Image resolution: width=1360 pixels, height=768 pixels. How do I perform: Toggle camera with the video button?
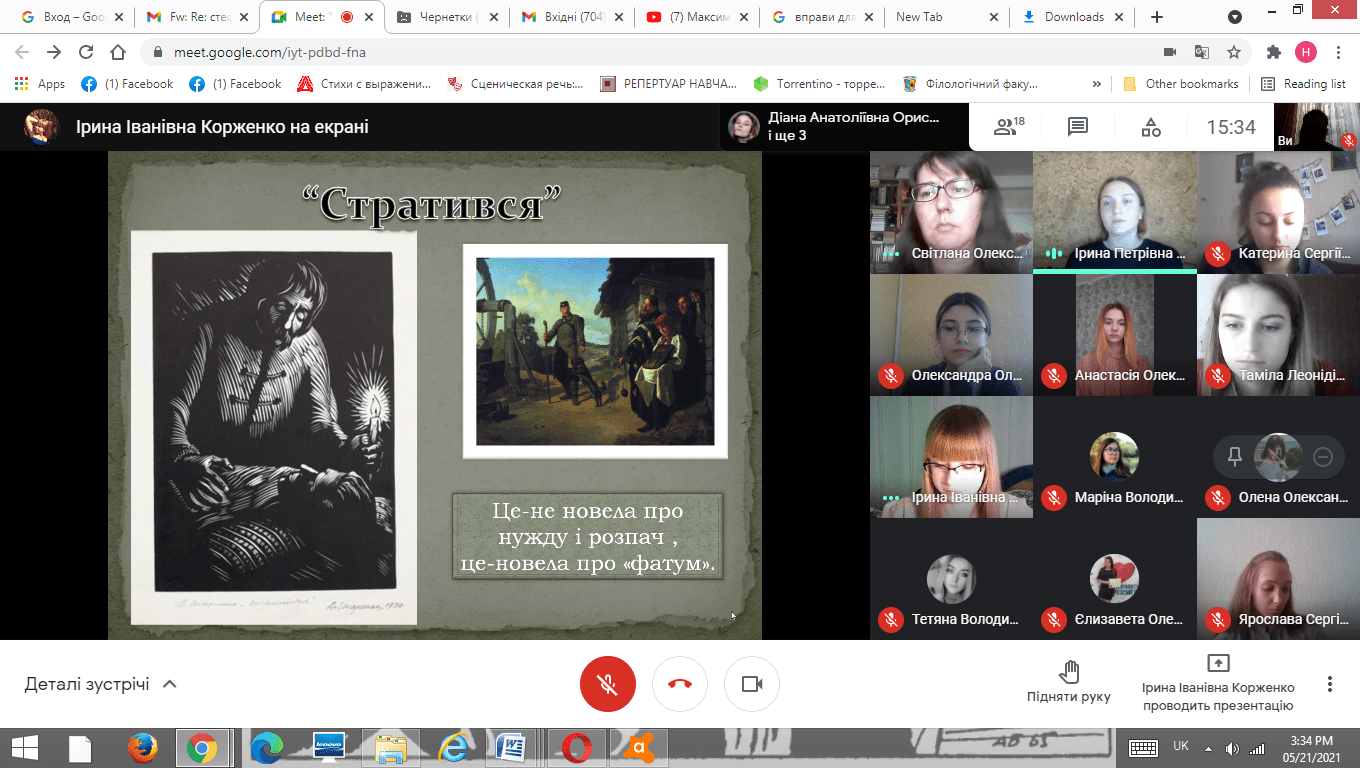[751, 684]
